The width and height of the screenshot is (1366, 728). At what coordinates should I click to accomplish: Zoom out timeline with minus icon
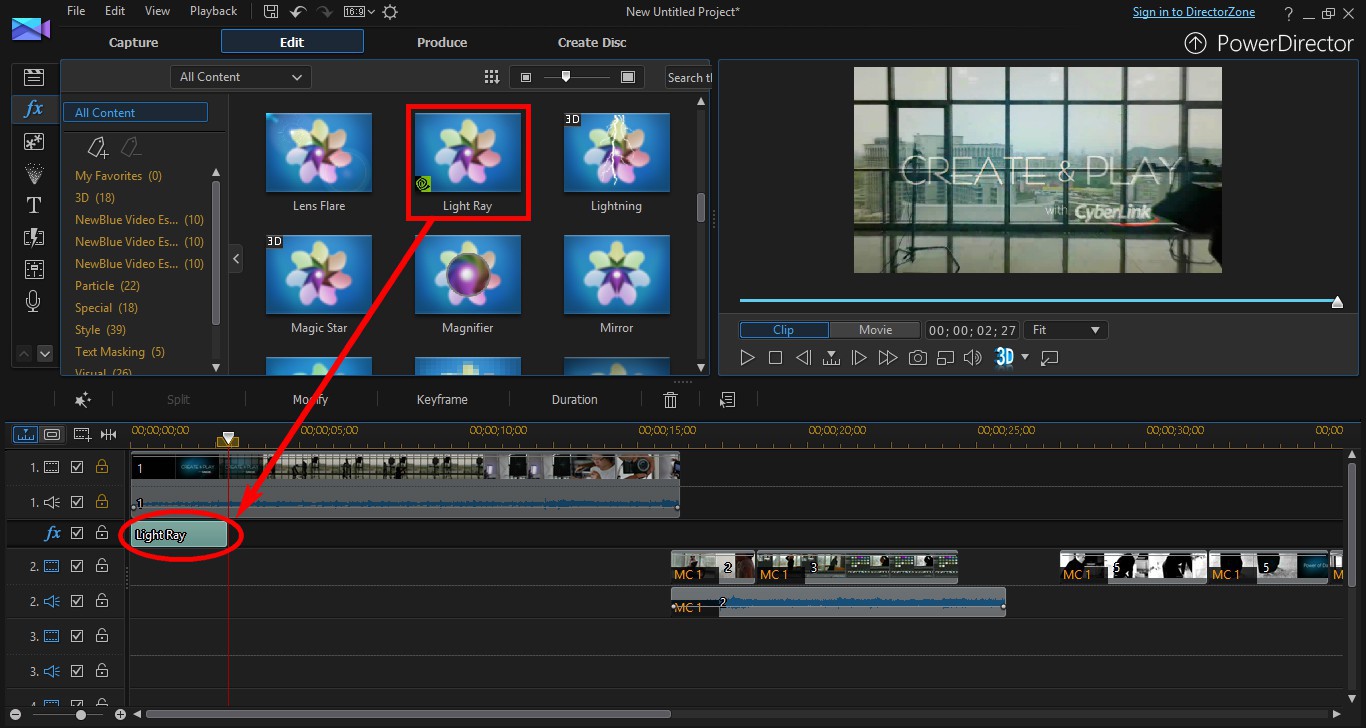(x=15, y=715)
